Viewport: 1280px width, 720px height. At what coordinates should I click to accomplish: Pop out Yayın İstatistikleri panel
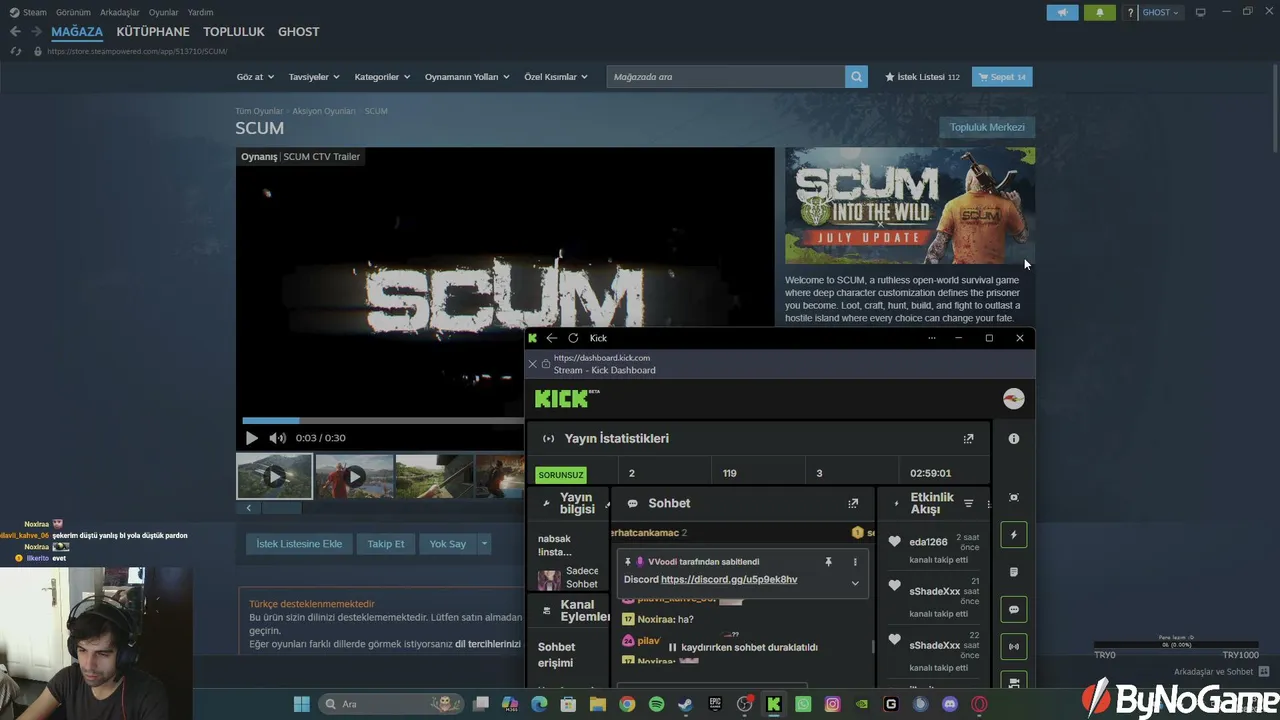point(968,439)
